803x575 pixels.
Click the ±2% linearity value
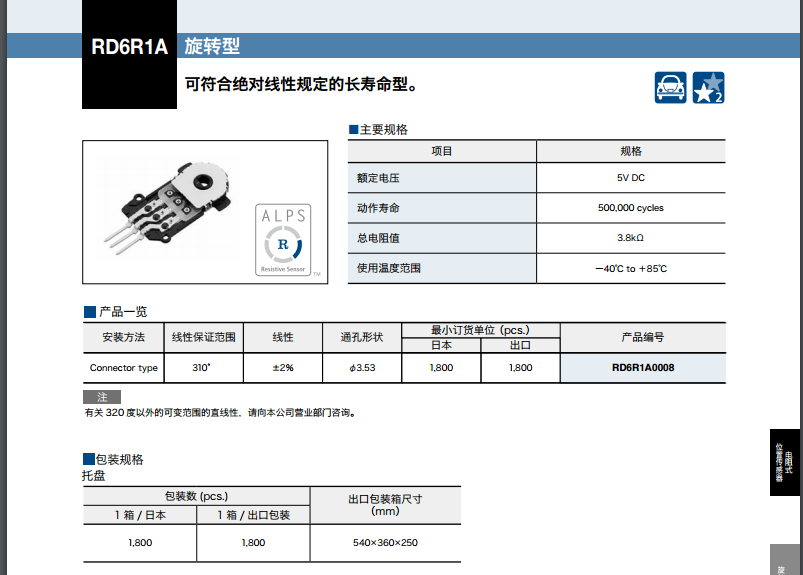point(283,368)
